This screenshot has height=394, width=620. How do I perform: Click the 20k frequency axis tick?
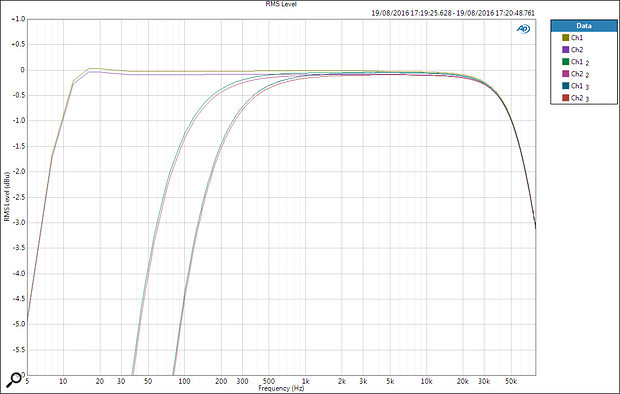pyautogui.click(x=463, y=381)
